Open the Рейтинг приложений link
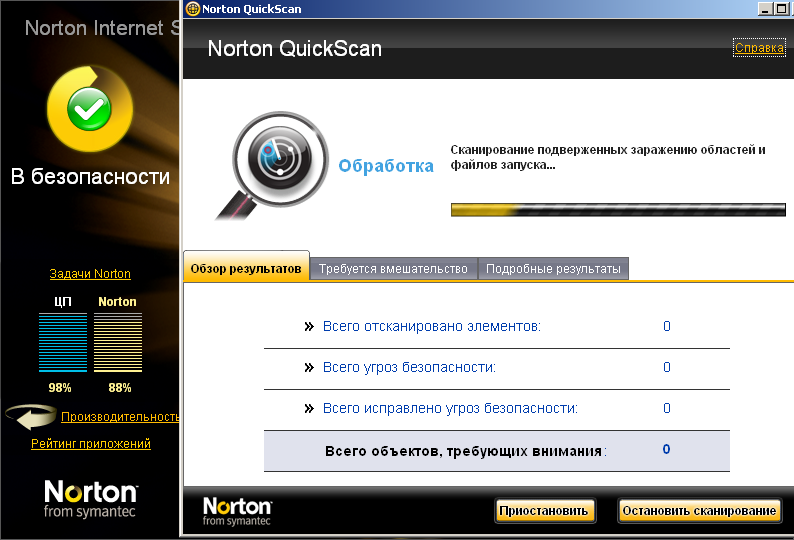This screenshot has width=794, height=540. pyautogui.click(x=91, y=444)
